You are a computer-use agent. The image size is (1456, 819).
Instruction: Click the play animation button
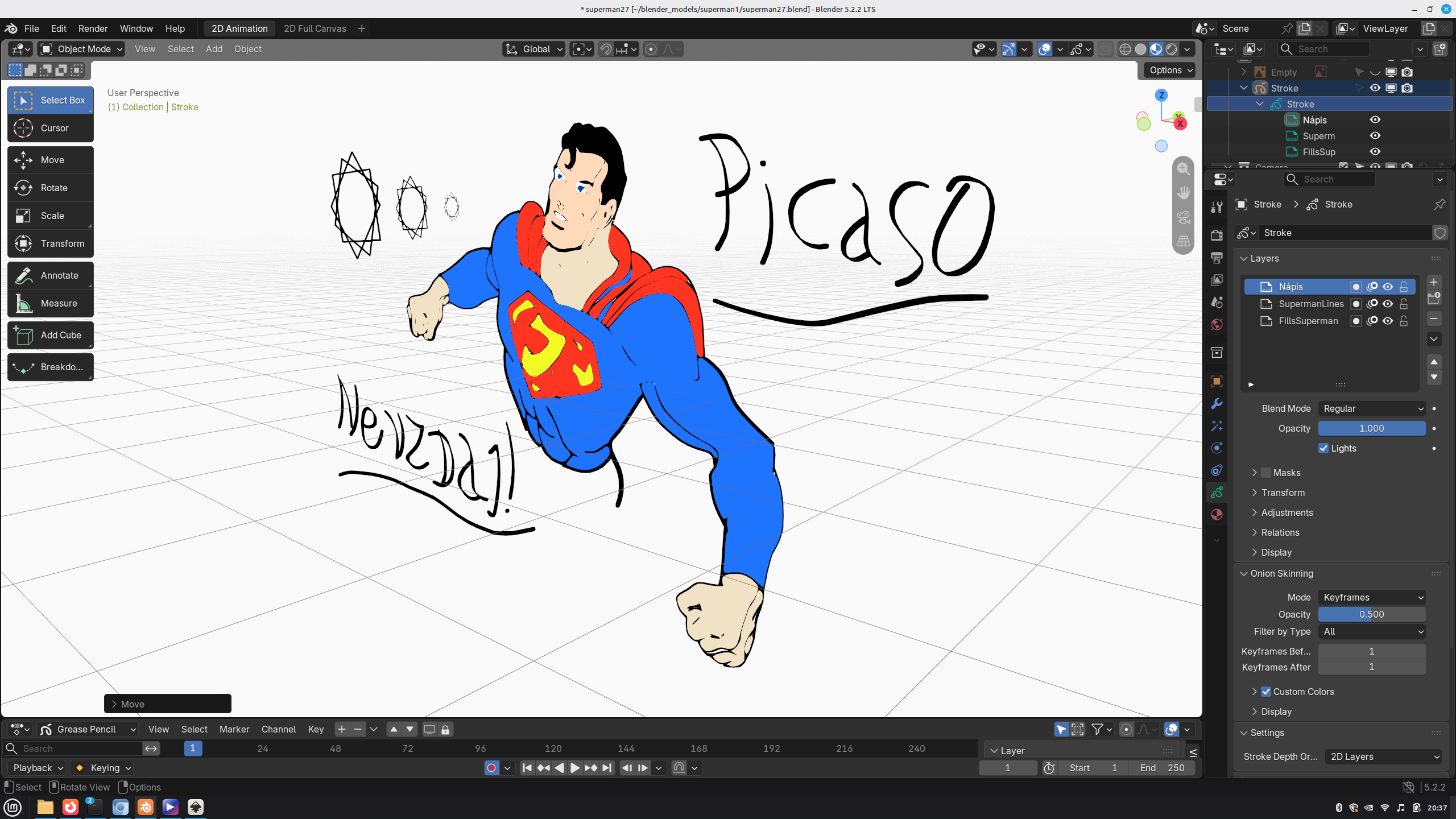[575, 768]
